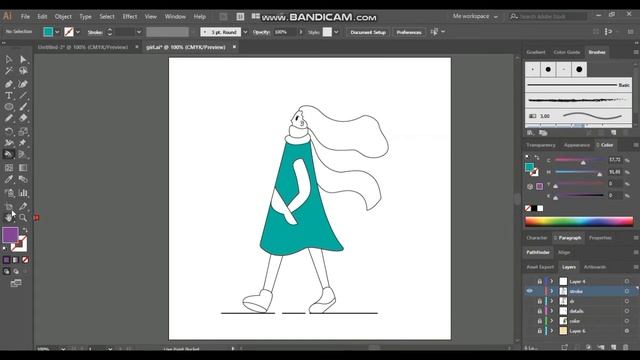Image resolution: width=640 pixels, height=360 pixels.
Task: Click the purple fill swatch in toolbar
Action: pos(10,235)
